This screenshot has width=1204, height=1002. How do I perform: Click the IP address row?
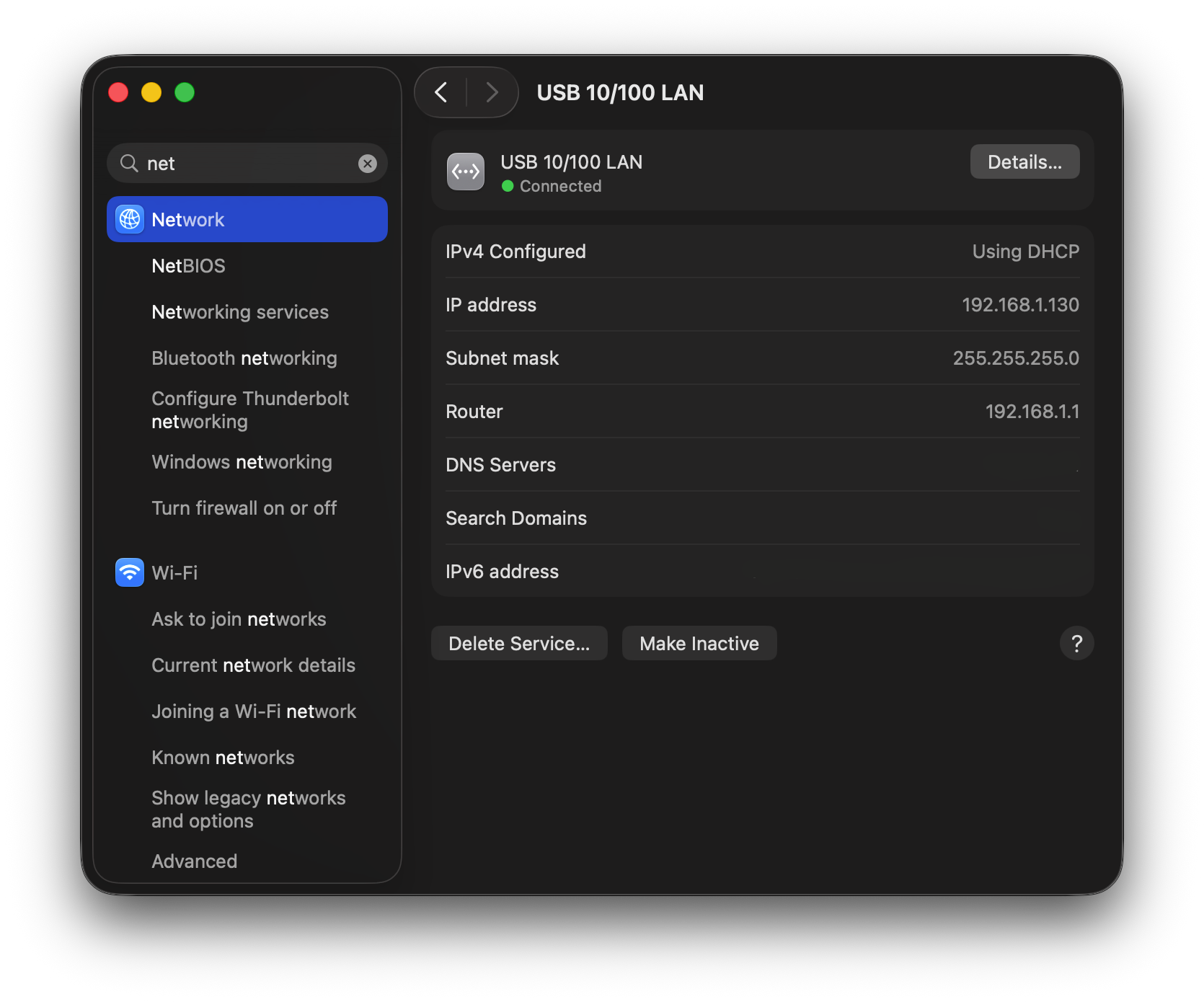pyautogui.click(x=761, y=305)
